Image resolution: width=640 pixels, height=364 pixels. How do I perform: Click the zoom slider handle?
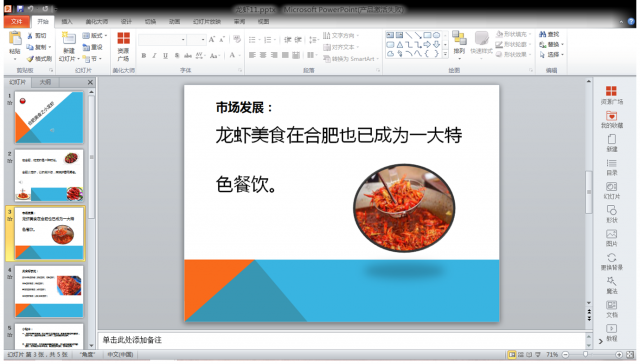coord(585,355)
